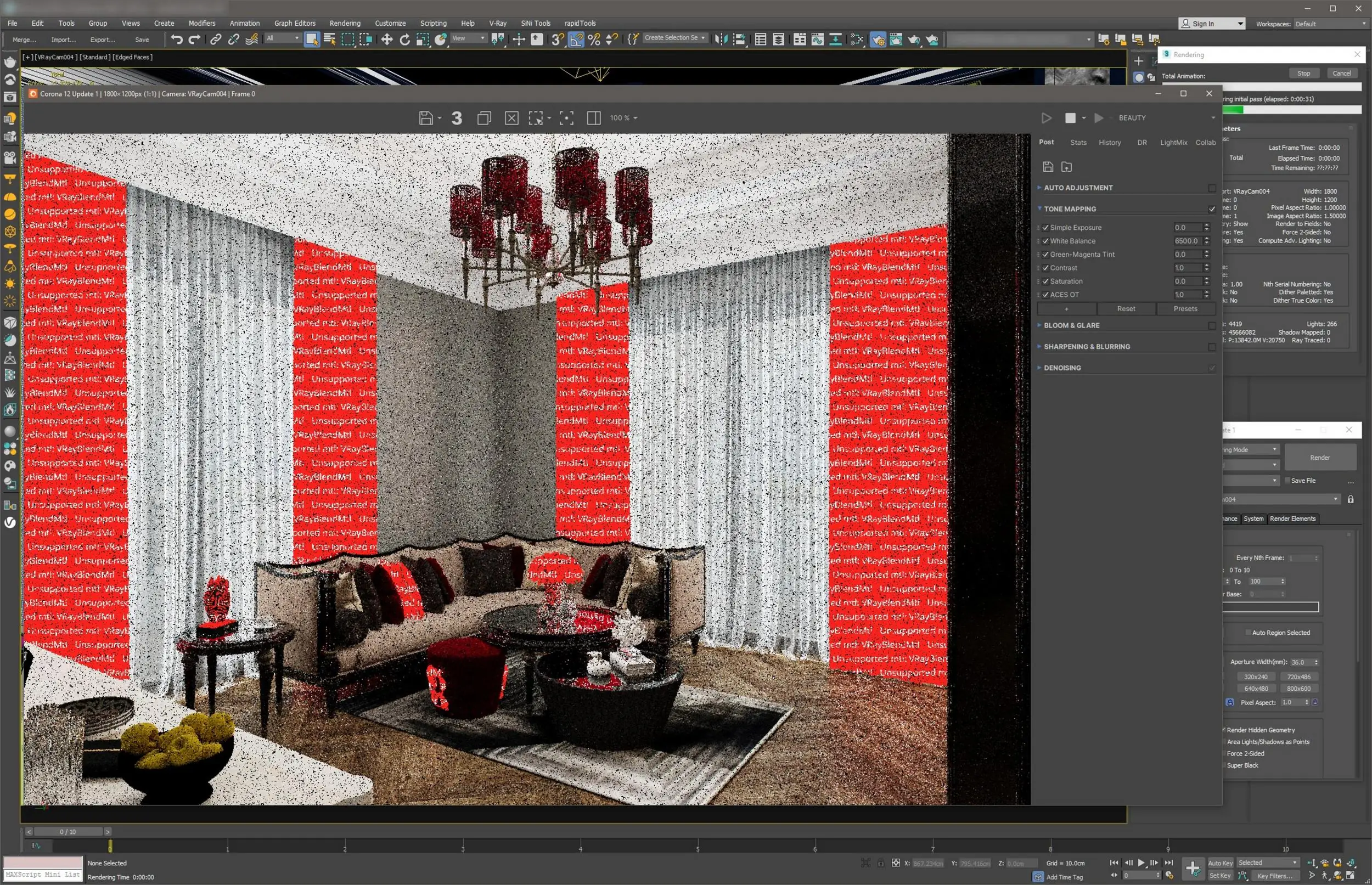
Task: Click the save image icon in Corona VFB
Action: (426, 118)
